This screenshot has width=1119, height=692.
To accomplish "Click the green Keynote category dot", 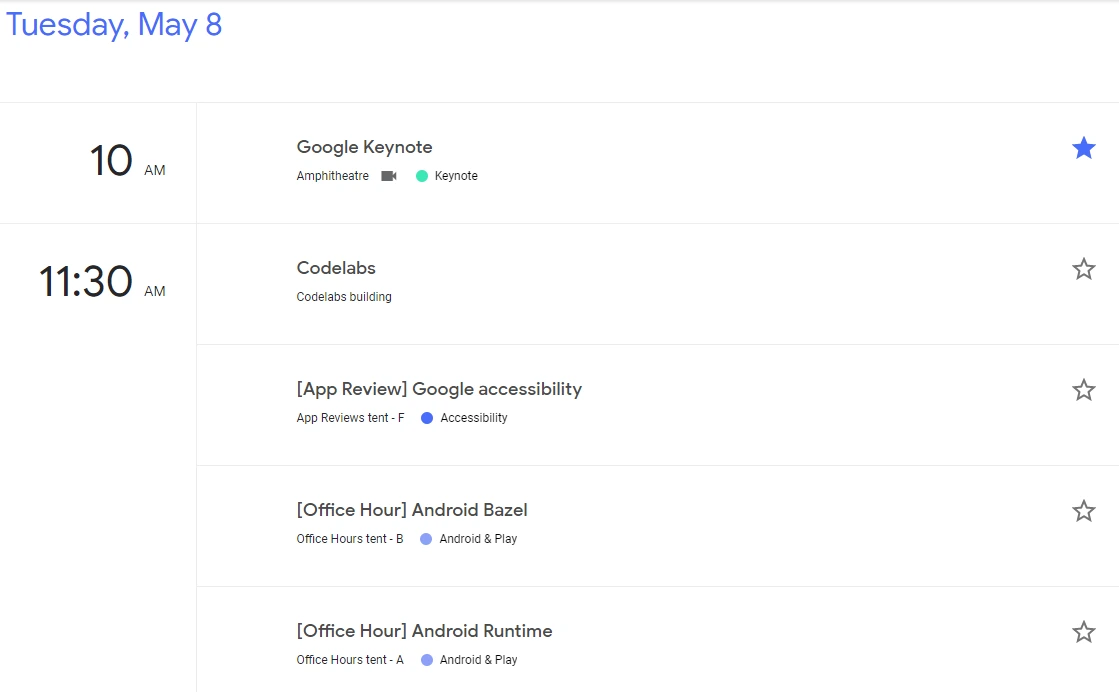I will (x=422, y=176).
